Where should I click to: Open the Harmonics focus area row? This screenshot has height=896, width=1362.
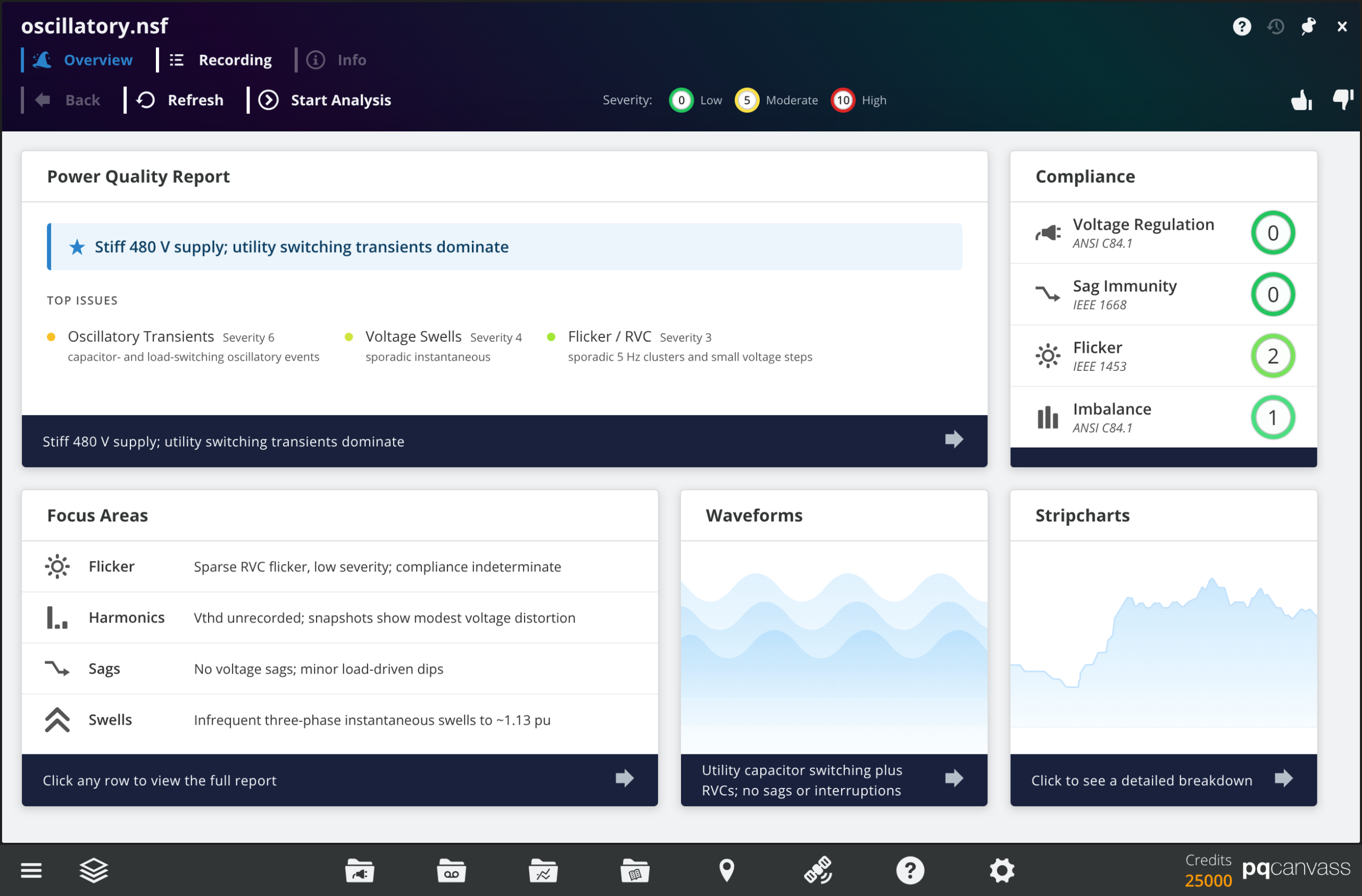pos(339,617)
